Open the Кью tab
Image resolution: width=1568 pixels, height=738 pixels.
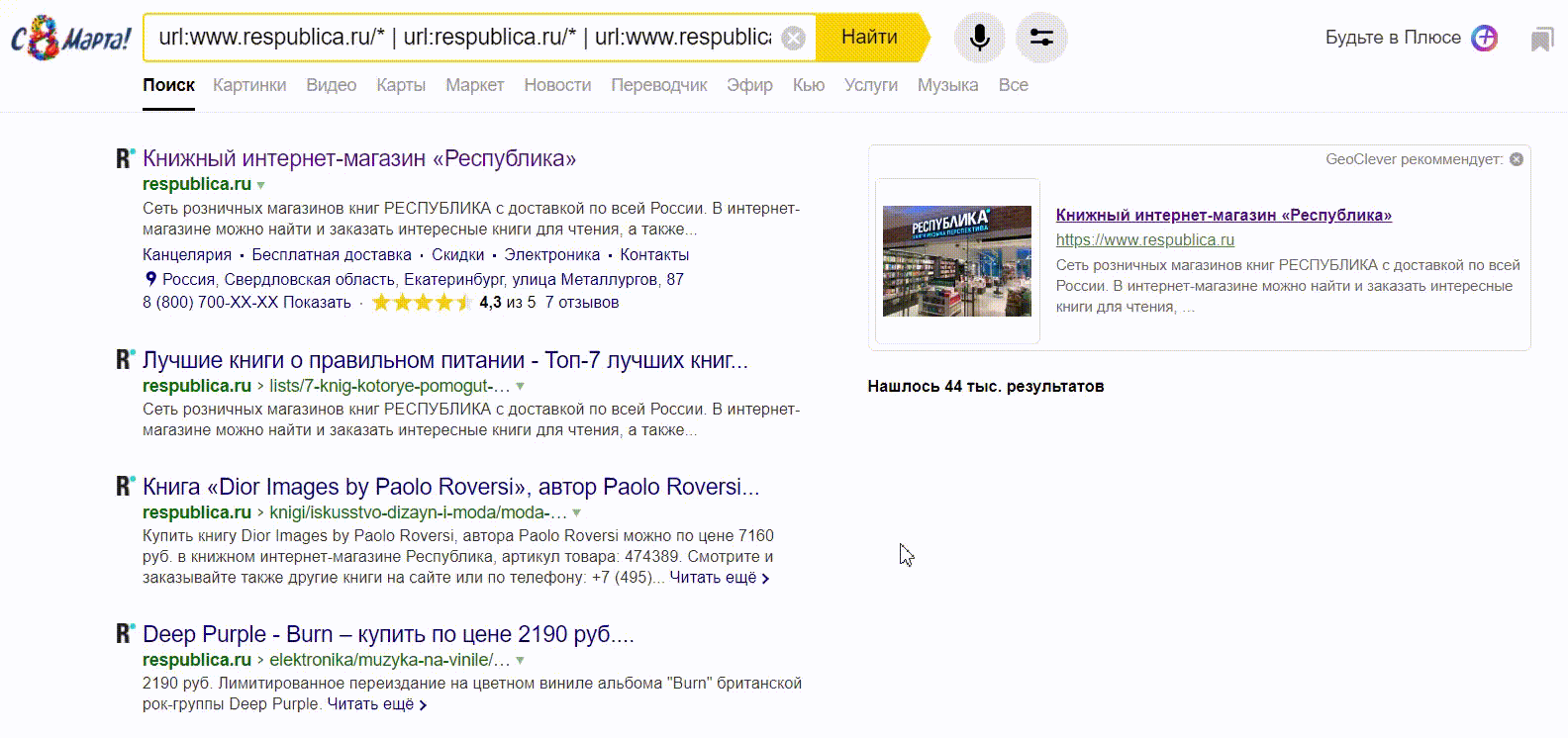coord(809,85)
